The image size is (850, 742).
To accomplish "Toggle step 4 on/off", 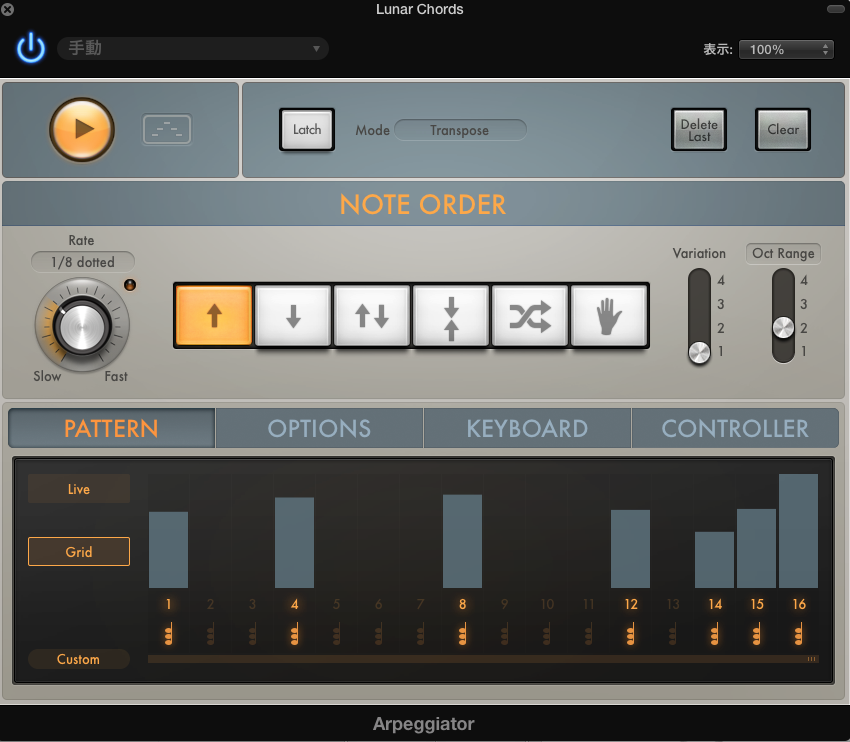I will tap(294, 604).
